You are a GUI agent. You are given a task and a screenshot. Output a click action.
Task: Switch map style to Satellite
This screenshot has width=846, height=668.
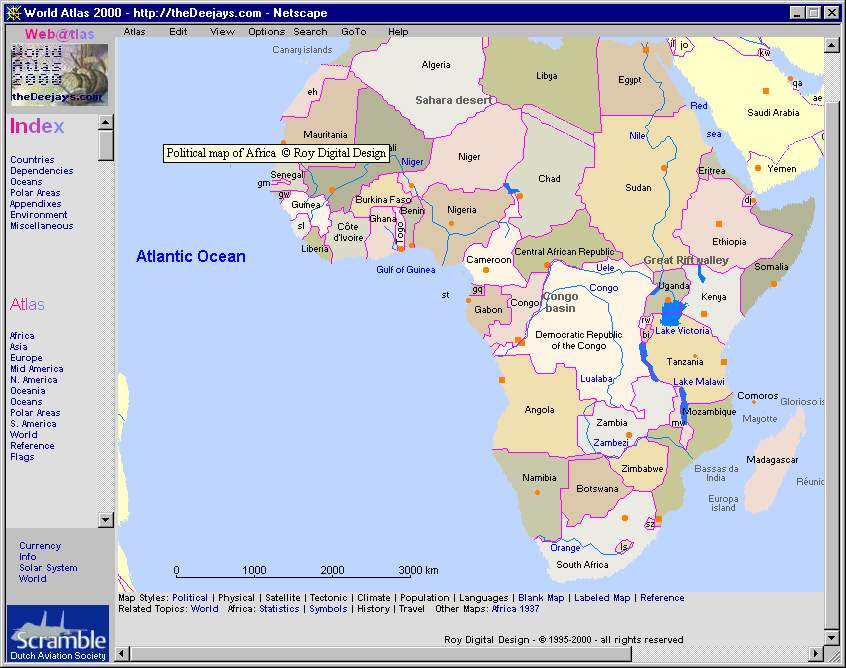pyautogui.click(x=283, y=598)
